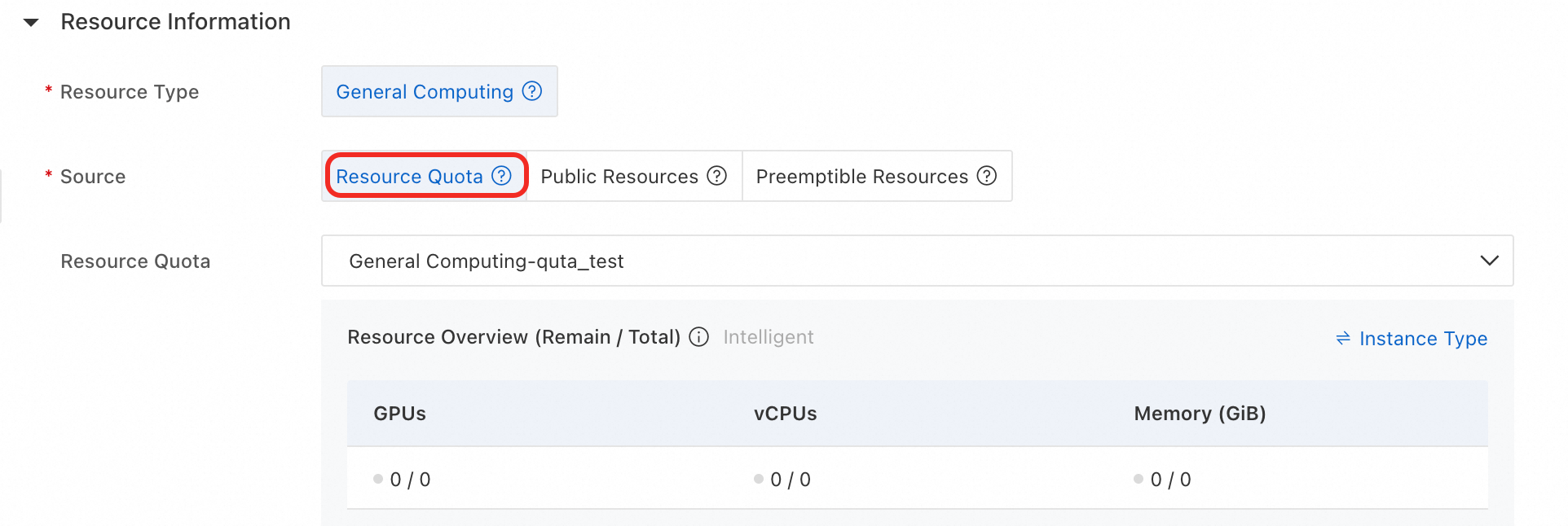The width and height of the screenshot is (1568, 526).
Task: Click the Memory (GiB) column header
Action: [x=1200, y=414]
